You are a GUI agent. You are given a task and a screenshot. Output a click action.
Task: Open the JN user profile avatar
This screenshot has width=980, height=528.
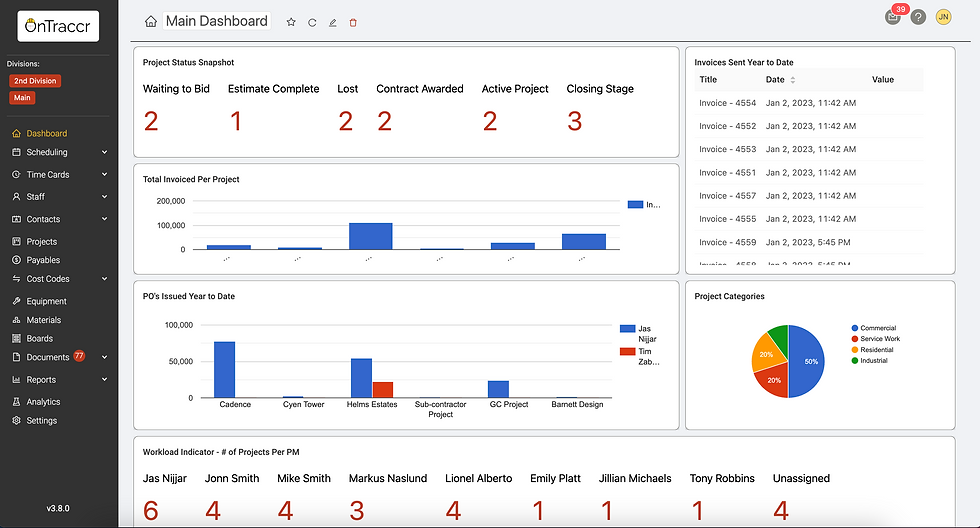click(x=944, y=17)
